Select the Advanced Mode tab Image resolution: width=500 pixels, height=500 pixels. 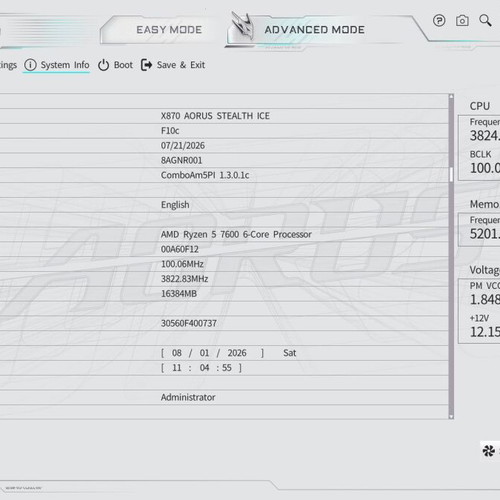pos(314,30)
